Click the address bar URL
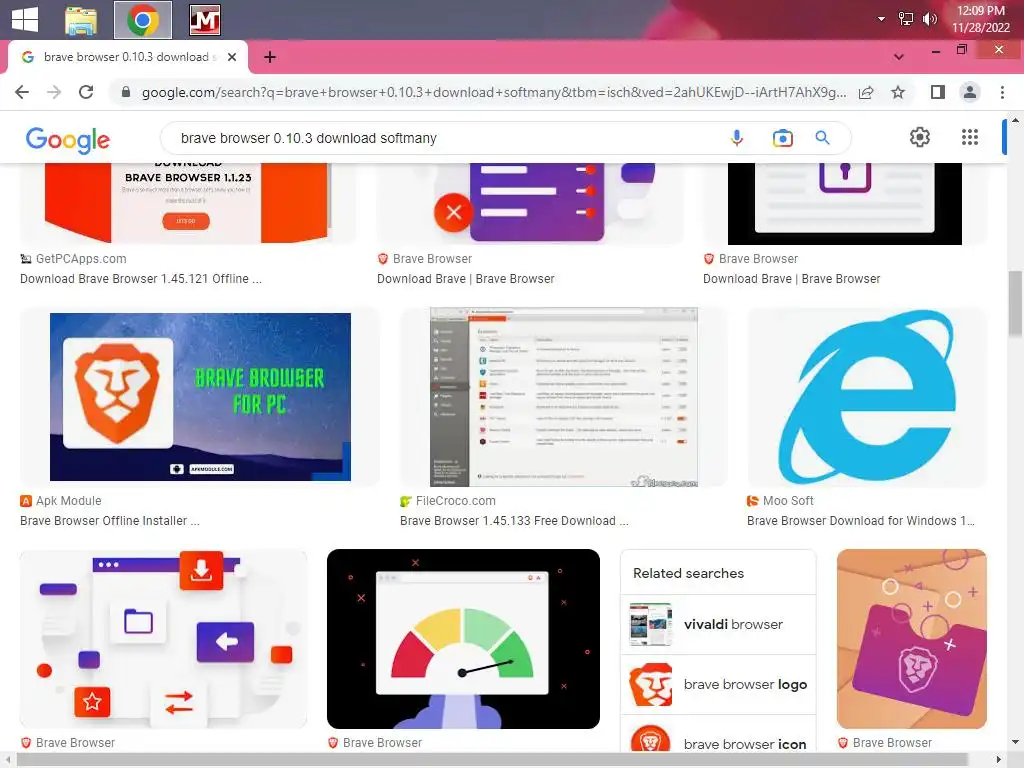This screenshot has height=768, width=1024. [494, 93]
